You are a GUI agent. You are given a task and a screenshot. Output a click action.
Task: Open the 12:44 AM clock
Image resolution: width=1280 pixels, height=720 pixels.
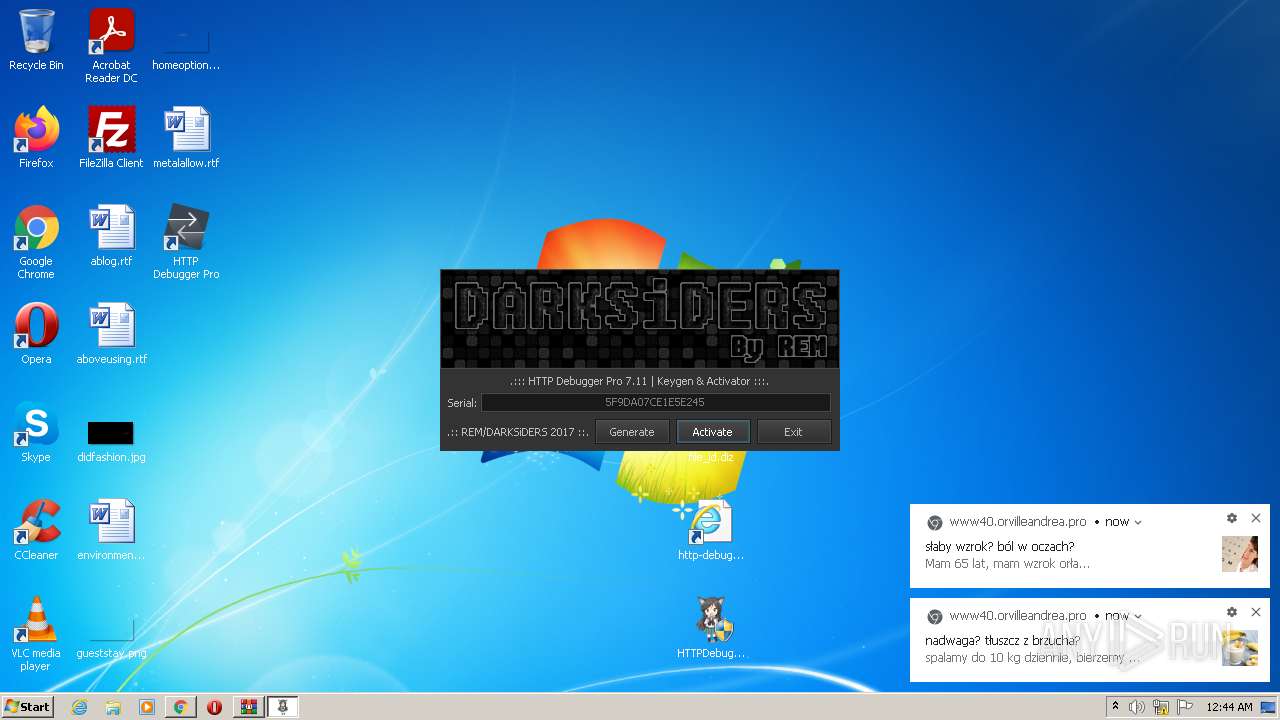point(1229,707)
